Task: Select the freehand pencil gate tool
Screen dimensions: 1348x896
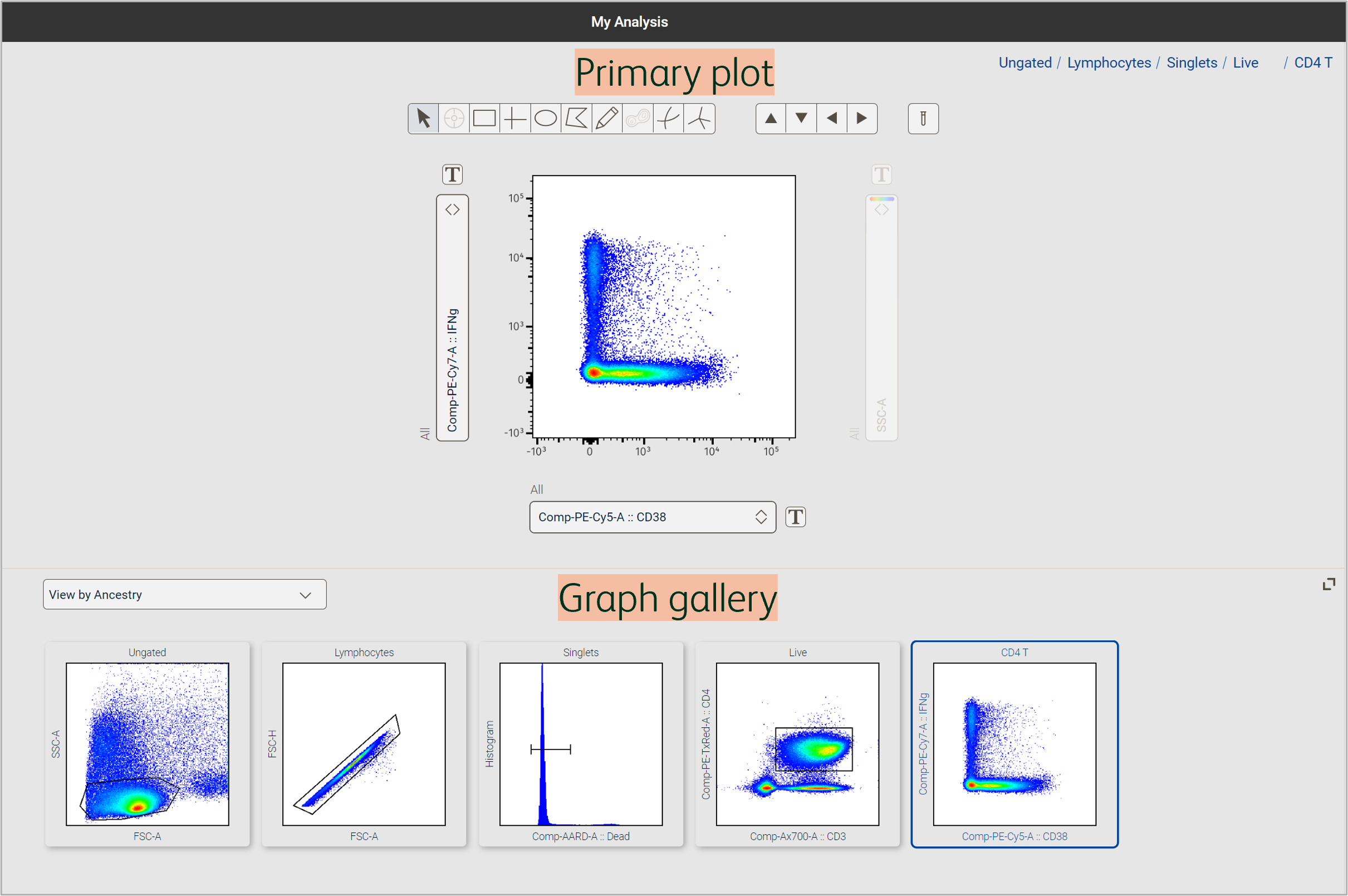Action: (606, 118)
